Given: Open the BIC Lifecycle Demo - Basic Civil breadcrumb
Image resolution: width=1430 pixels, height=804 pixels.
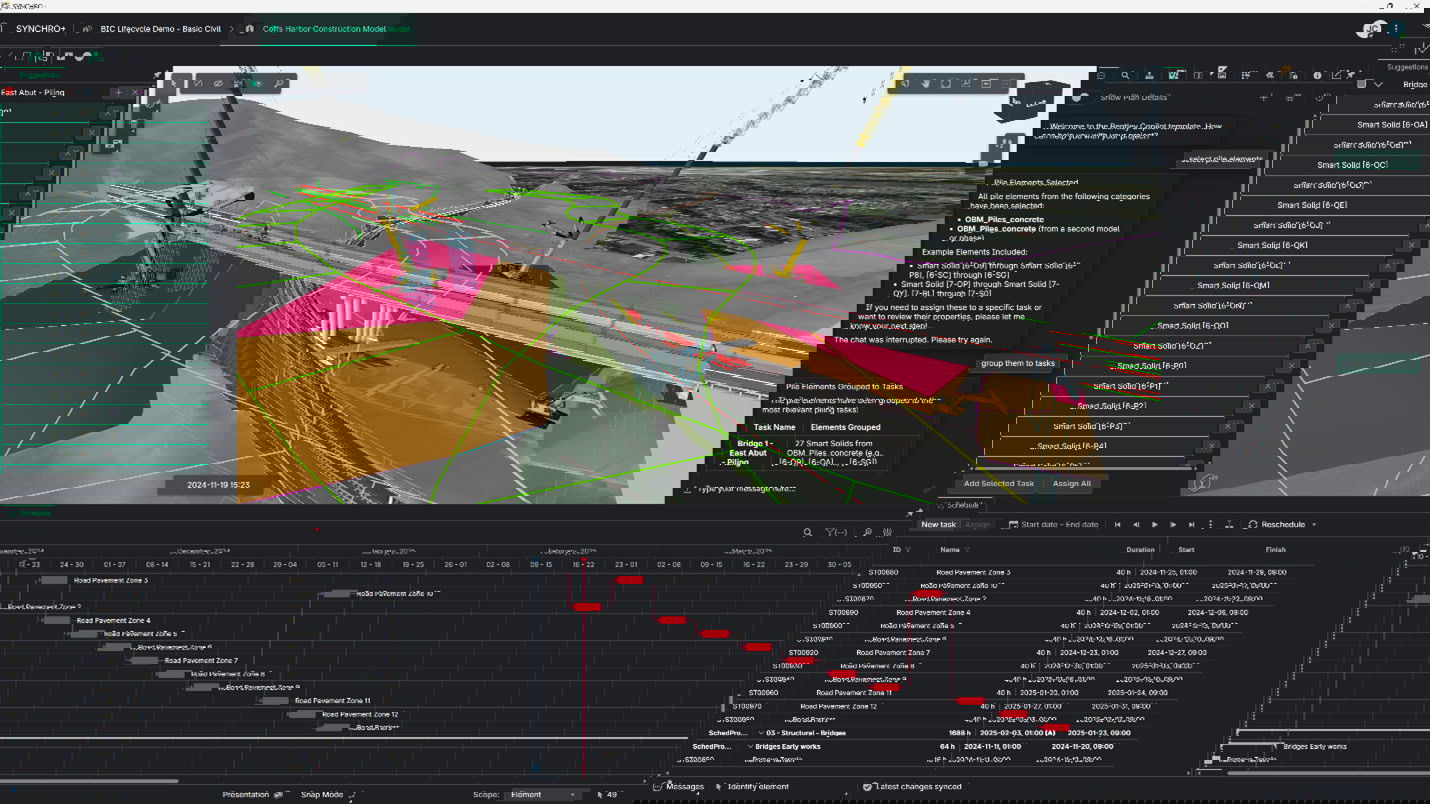Looking at the screenshot, I should point(160,29).
